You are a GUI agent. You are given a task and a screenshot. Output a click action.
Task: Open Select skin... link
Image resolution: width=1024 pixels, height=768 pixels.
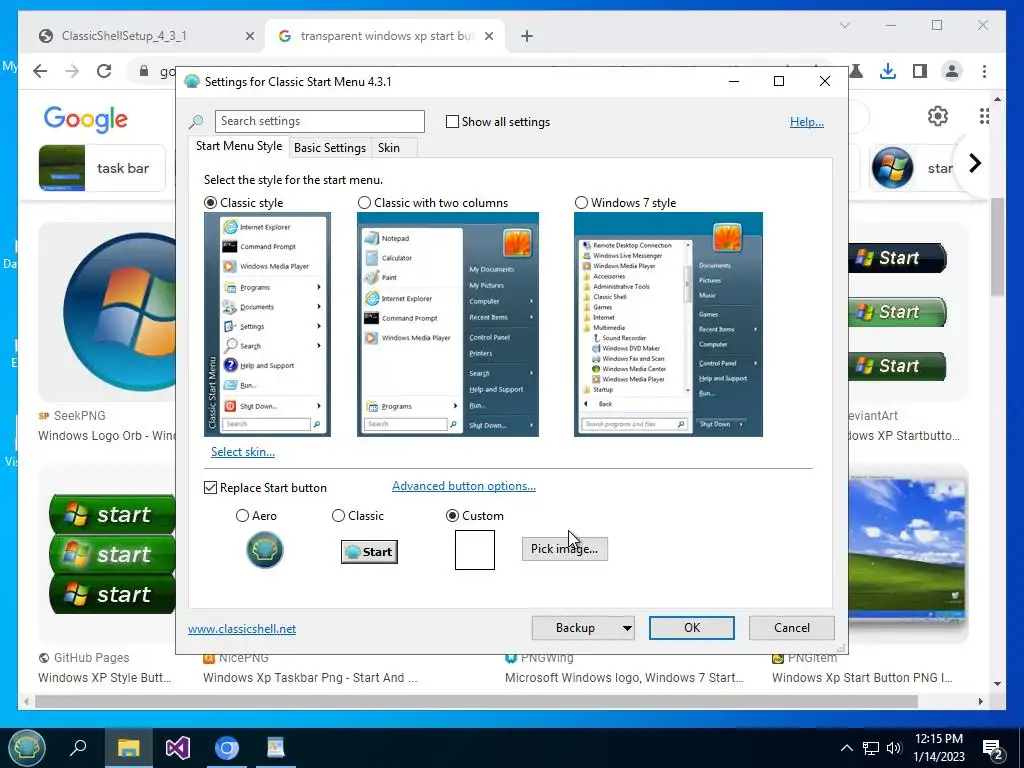point(242,451)
